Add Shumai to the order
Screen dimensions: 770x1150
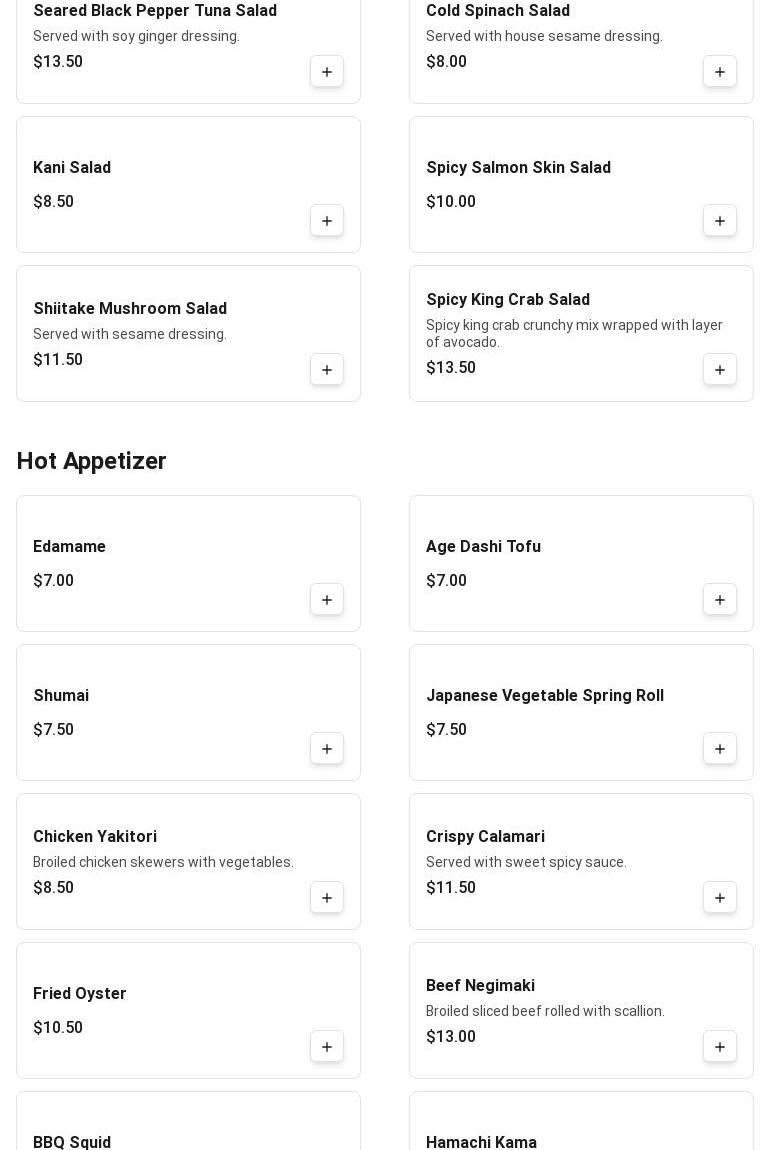pos(327,749)
